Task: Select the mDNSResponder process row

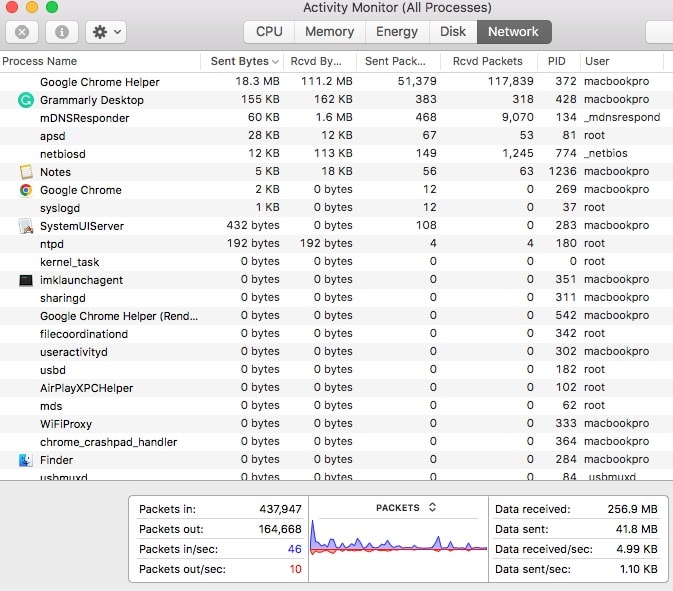Action: coord(336,118)
